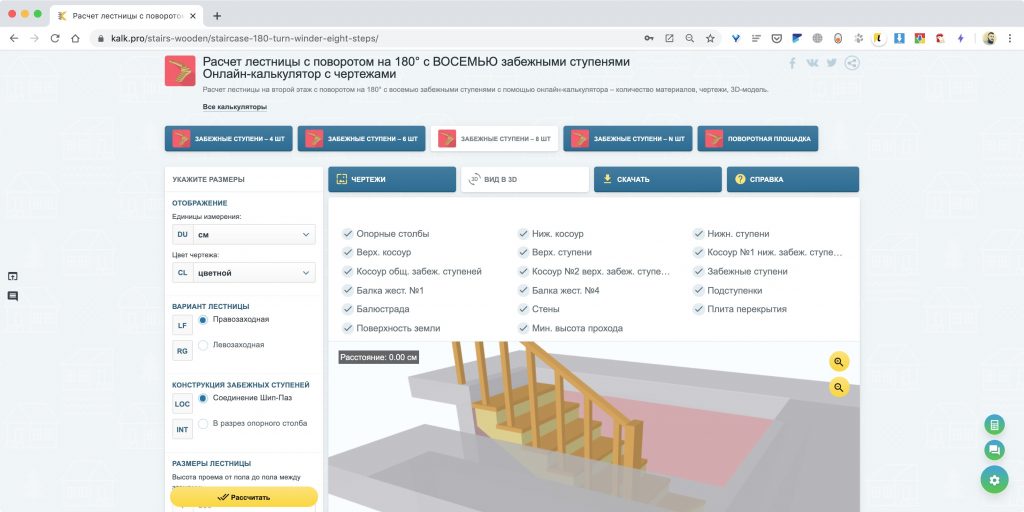Bookmark this page with star icon
This screenshot has height=512, width=1024.
coord(710,39)
